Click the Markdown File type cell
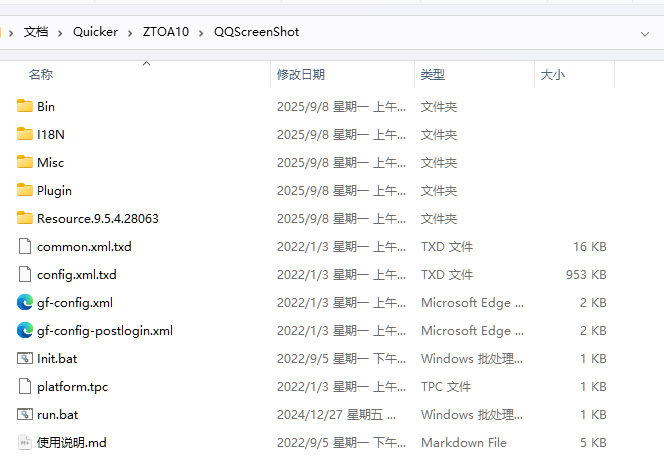The image size is (664, 469). pos(464,443)
